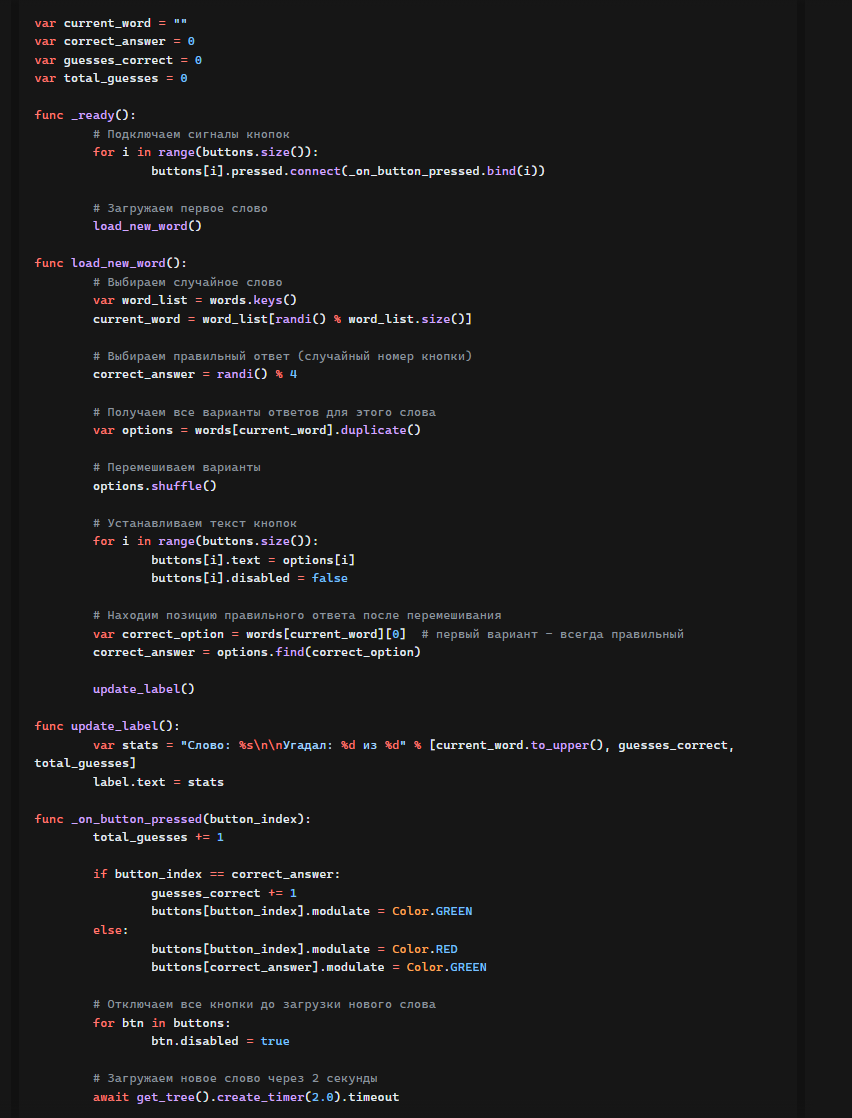Click the 'func update_label():' declaration
The image size is (852, 1118).
click(x=108, y=727)
